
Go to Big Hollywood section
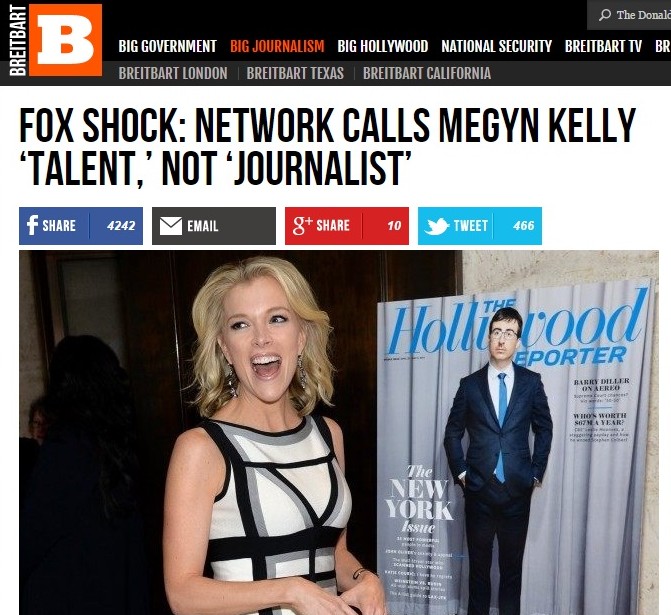coord(383,46)
